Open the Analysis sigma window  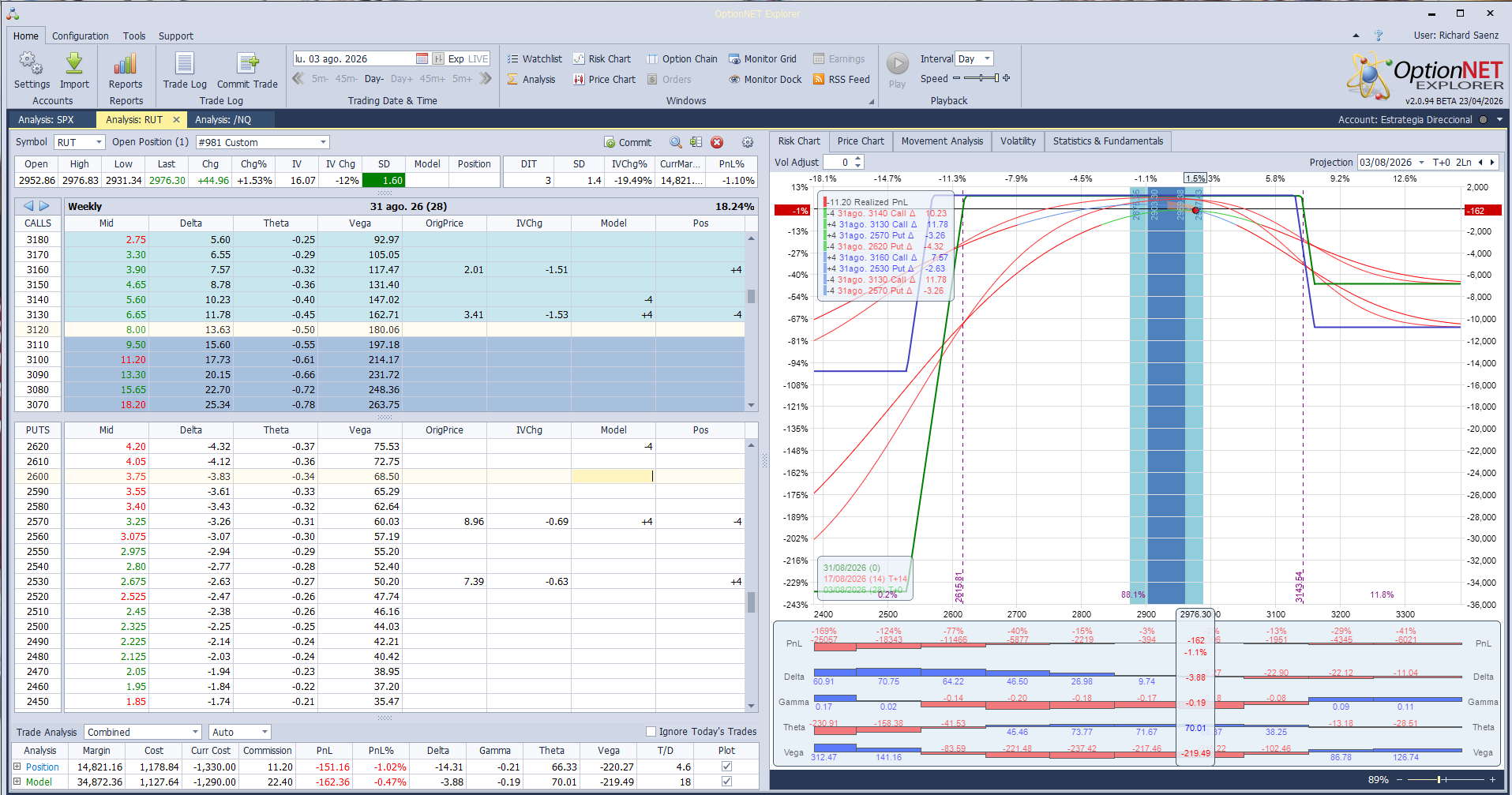[x=531, y=79]
